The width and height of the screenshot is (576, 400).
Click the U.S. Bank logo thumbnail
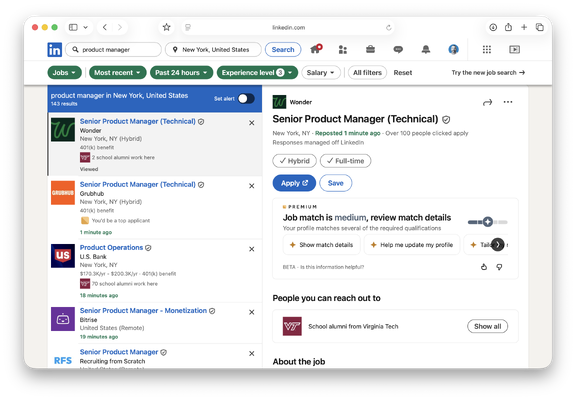(63, 256)
